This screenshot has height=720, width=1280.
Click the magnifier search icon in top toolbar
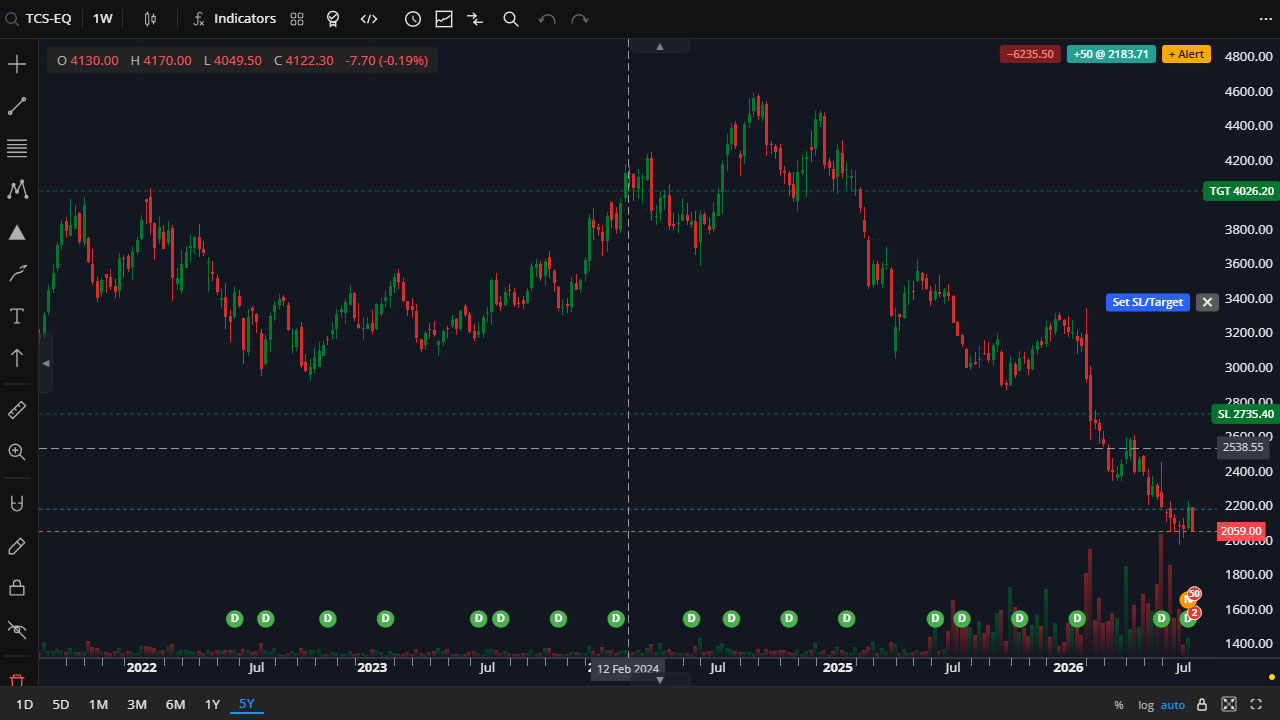coord(510,19)
